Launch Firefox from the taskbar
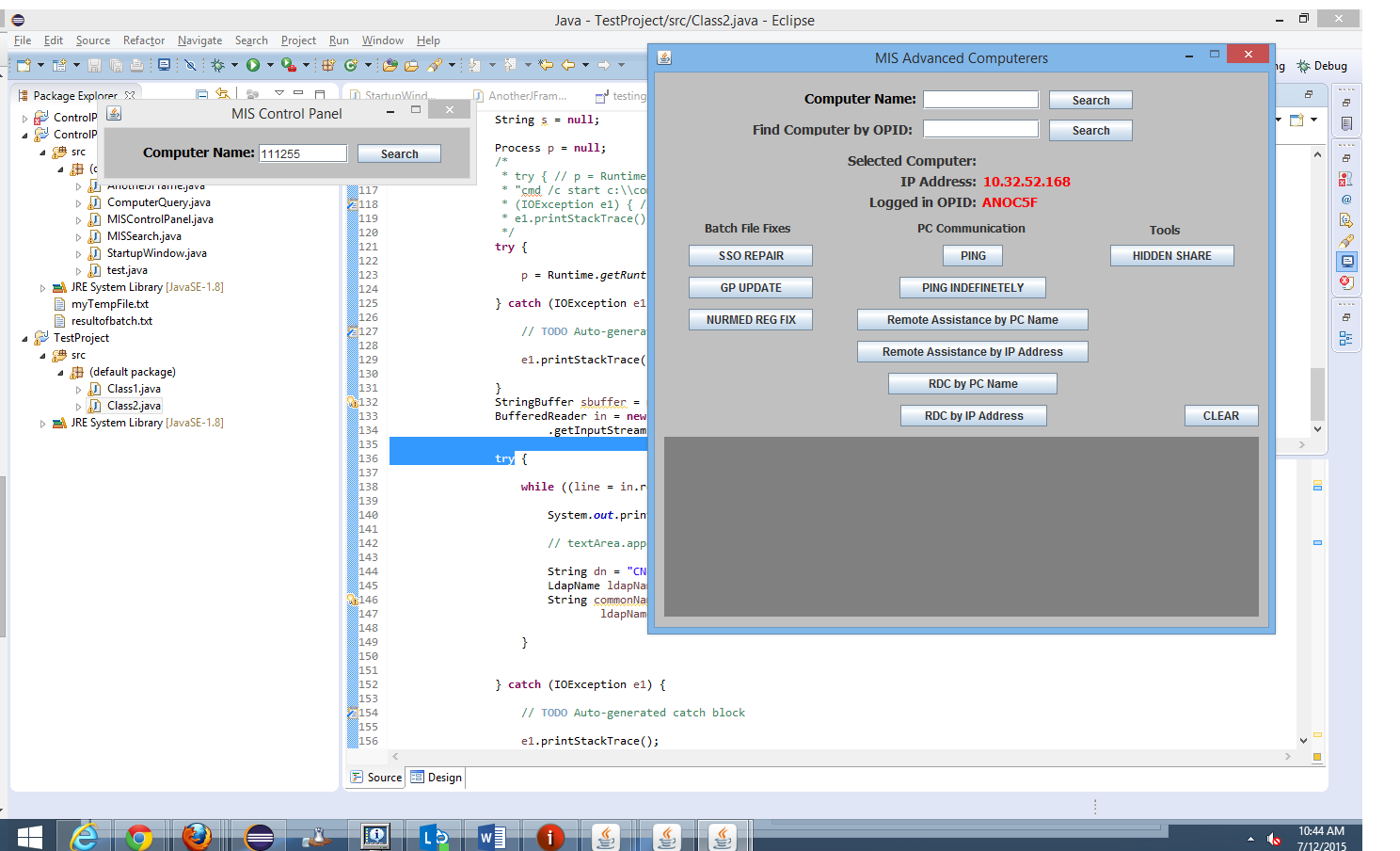Image resolution: width=1400 pixels, height=851 pixels. (196, 836)
